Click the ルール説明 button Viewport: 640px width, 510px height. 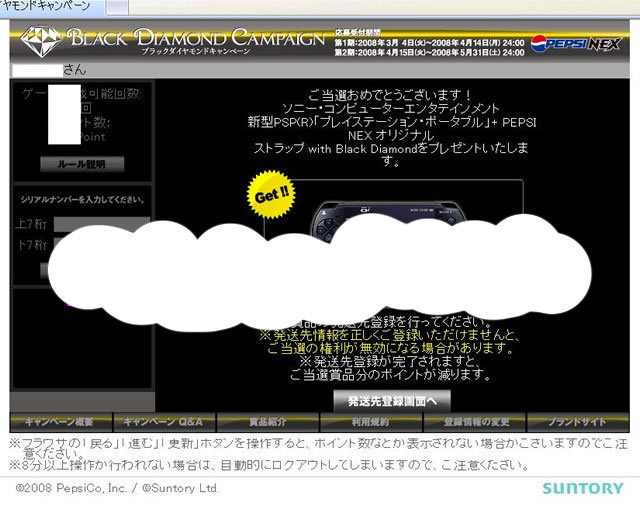(82, 164)
